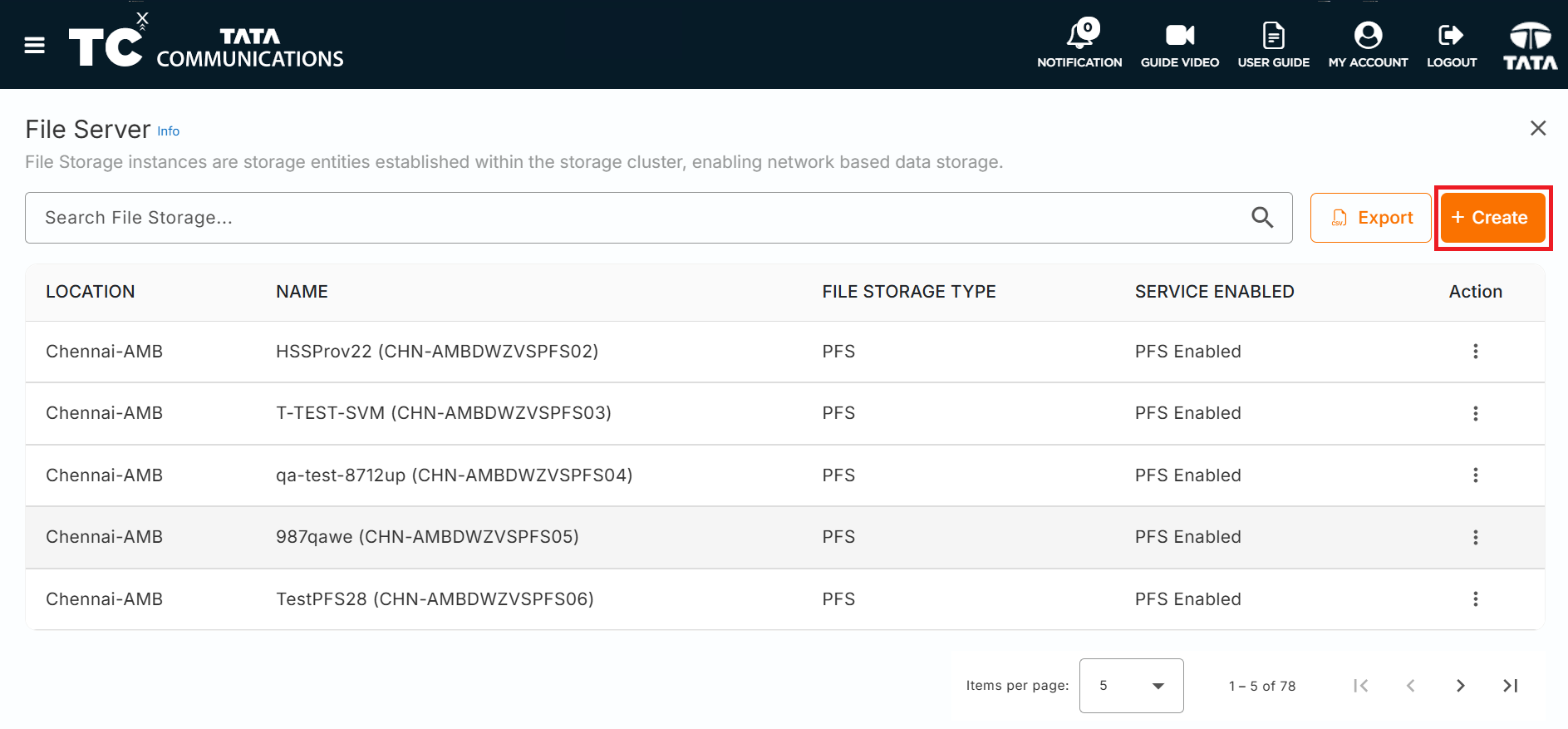
Task: Click the SERVICE ENABLED column header
Action: (1214, 292)
